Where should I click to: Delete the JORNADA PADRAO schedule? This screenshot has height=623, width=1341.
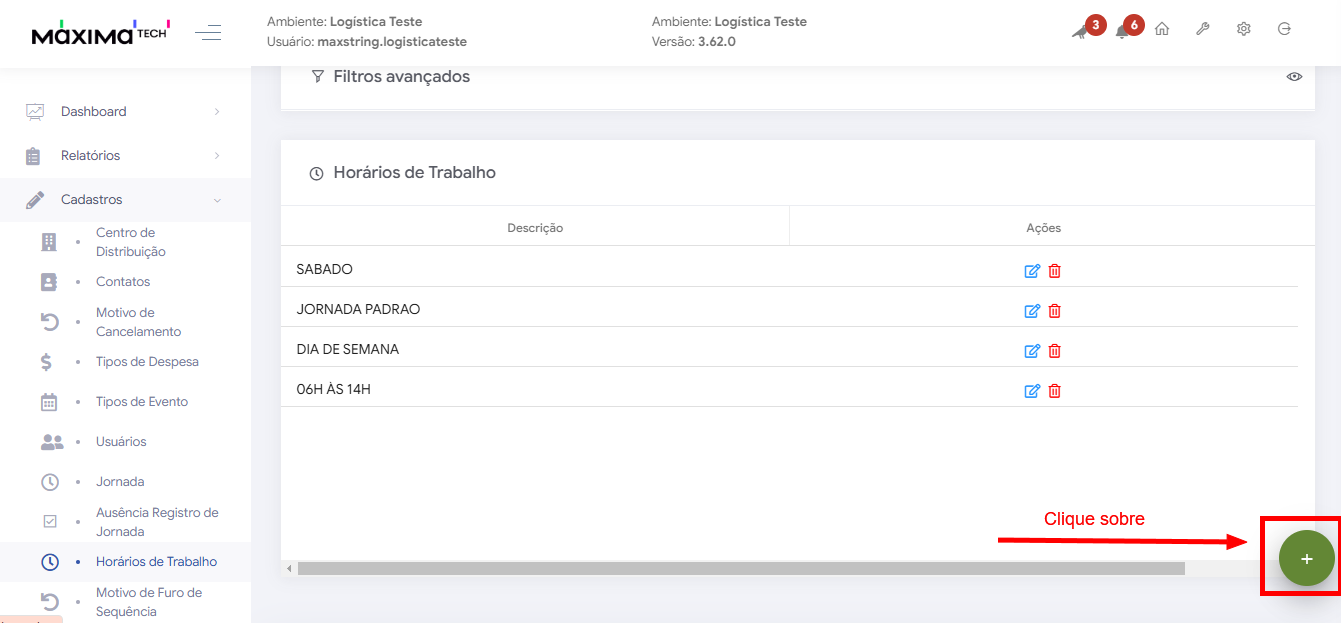pos(1054,311)
